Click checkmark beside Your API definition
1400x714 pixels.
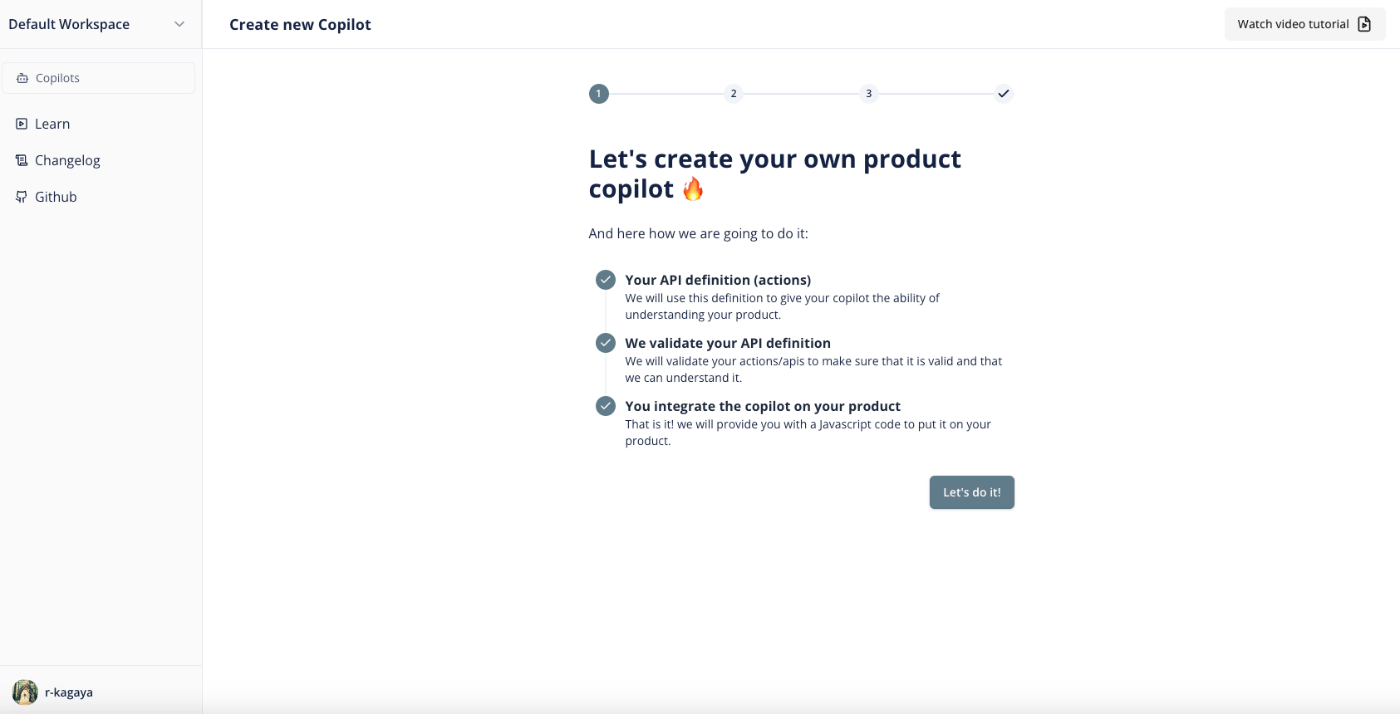coord(605,280)
